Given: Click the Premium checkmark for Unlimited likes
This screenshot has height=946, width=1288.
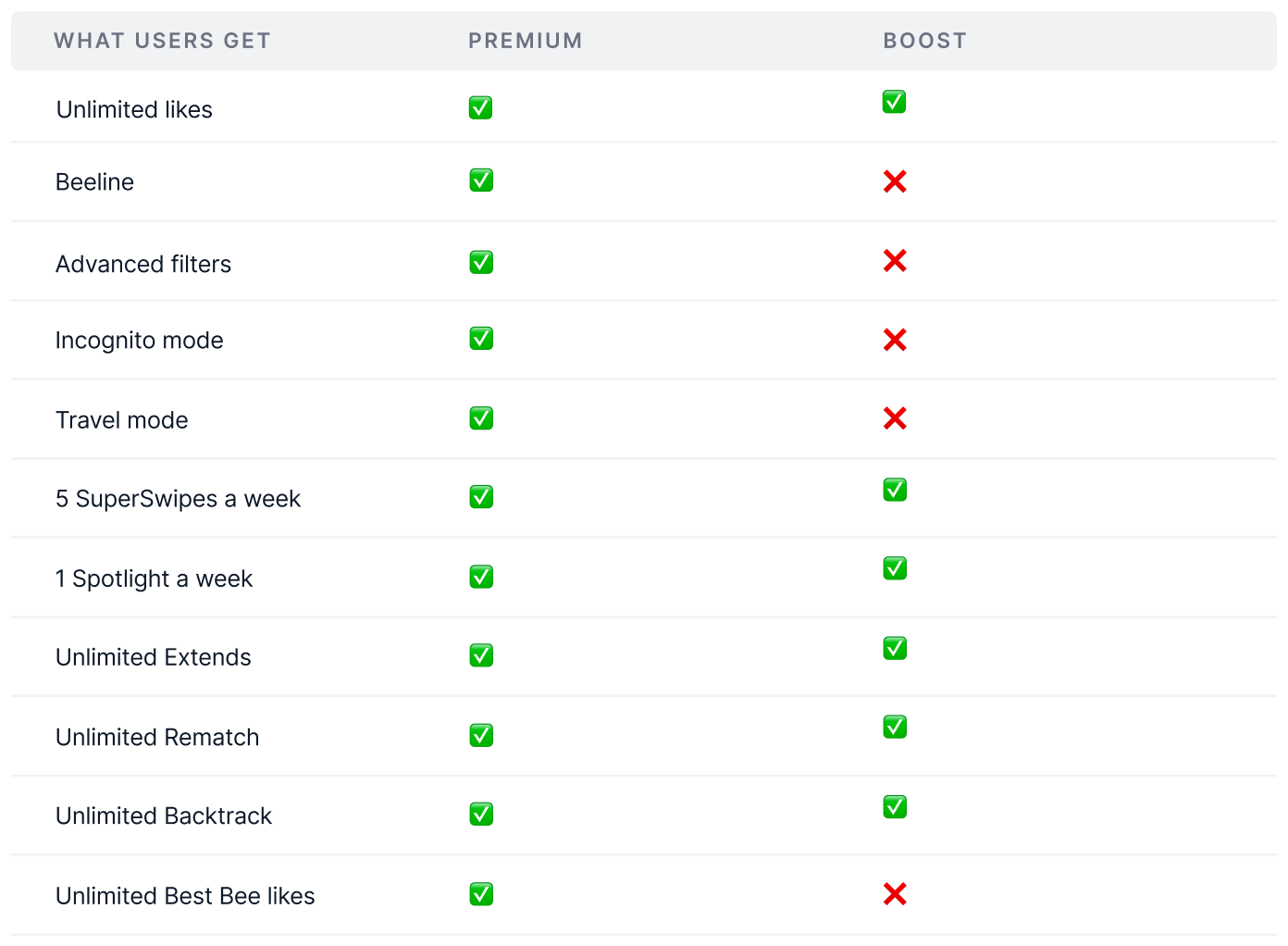Looking at the screenshot, I should 481,108.
